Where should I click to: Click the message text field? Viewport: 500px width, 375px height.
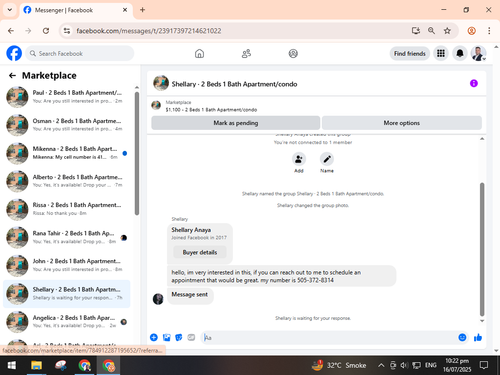(x=329, y=338)
